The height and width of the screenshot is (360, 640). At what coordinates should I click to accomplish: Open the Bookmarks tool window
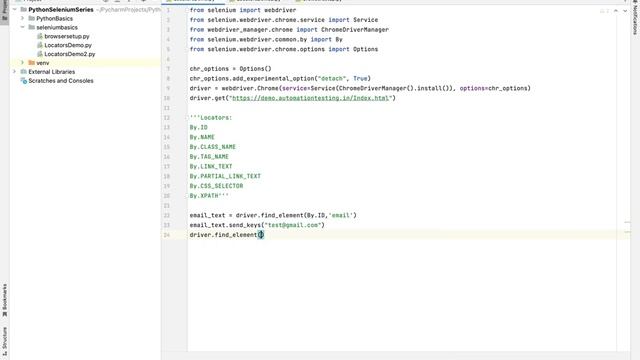tap(4, 300)
